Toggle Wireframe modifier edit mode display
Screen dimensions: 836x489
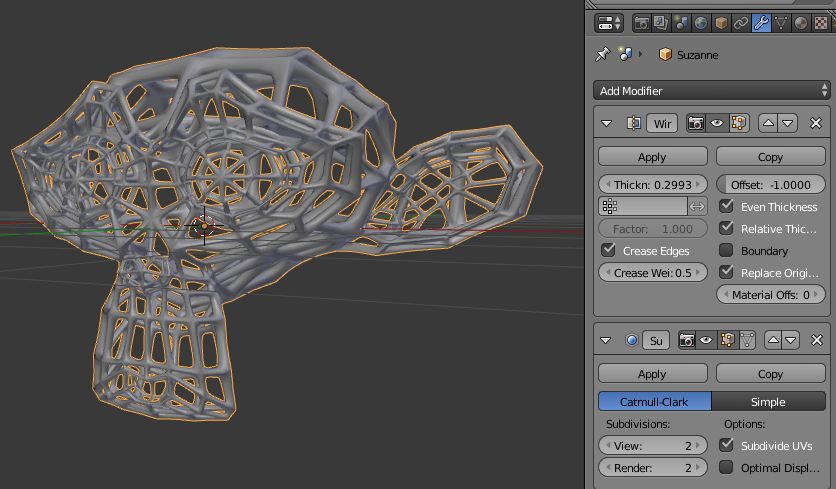click(x=738, y=124)
